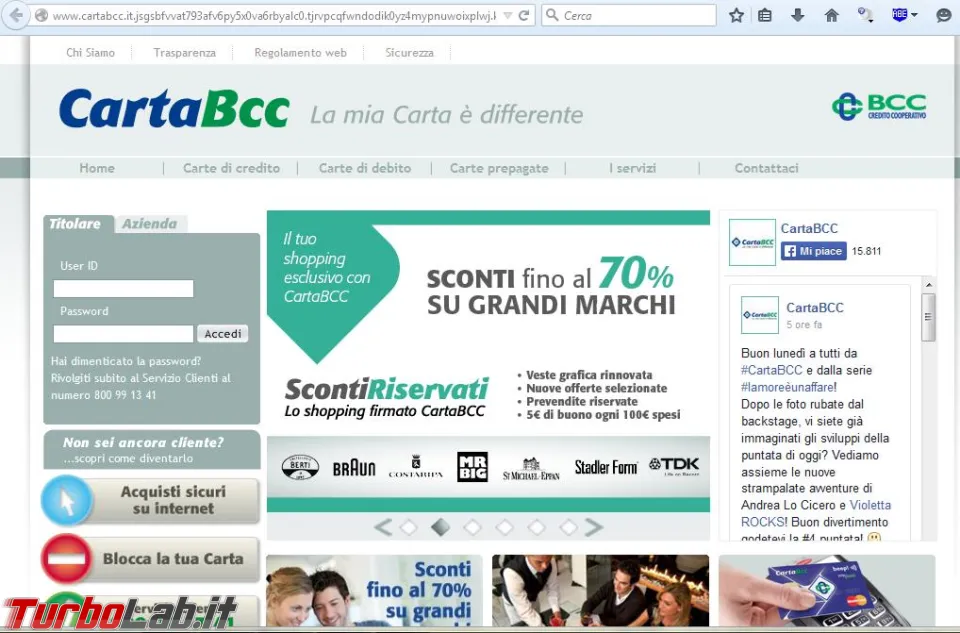Viewport: 960px width, 633px height.
Task: Select the Home menu item
Action: (x=97, y=168)
